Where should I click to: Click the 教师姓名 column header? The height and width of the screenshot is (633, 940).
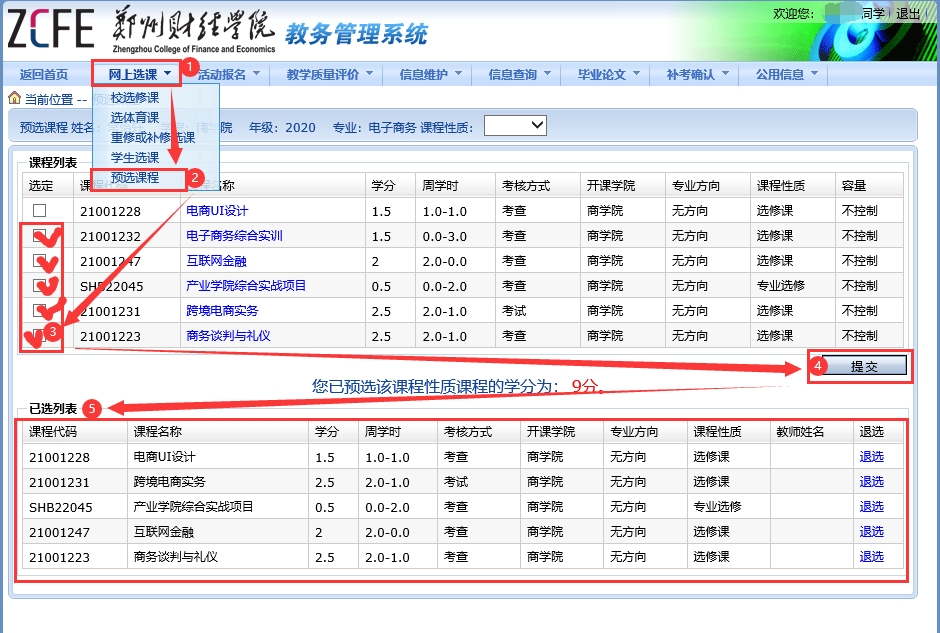(800, 432)
